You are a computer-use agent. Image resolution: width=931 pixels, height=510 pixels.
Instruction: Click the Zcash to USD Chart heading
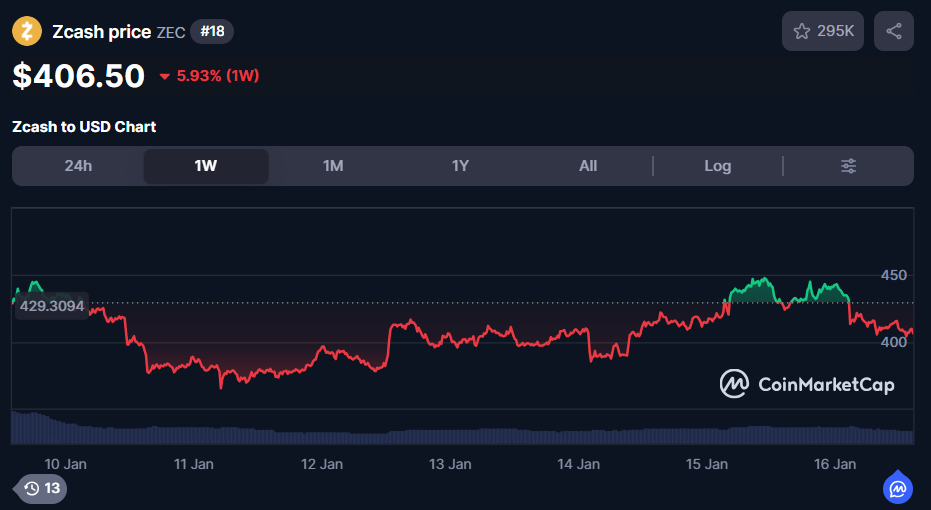(84, 127)
